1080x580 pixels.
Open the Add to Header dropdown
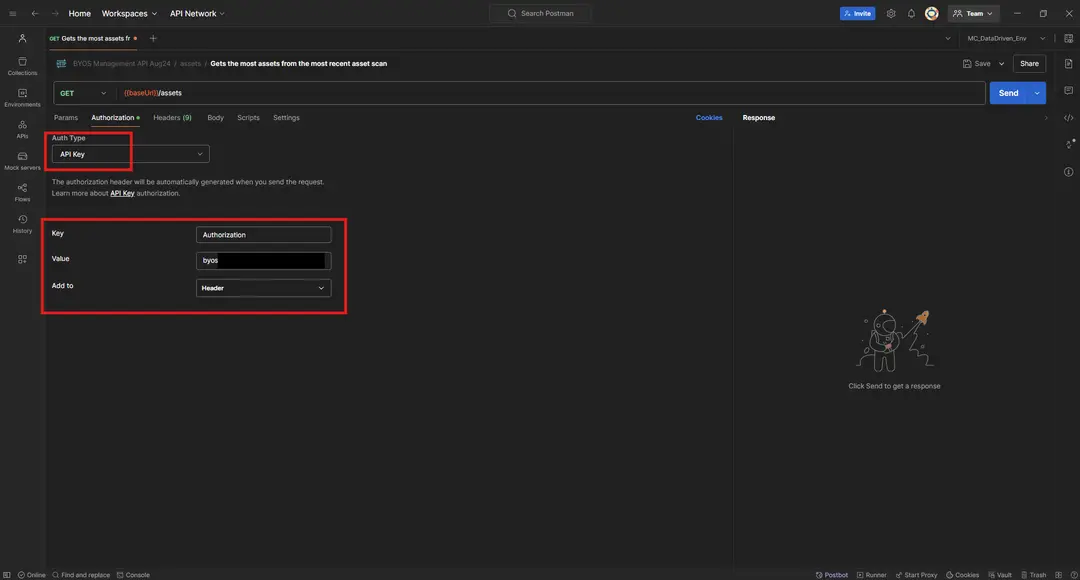tap(263, 288)
